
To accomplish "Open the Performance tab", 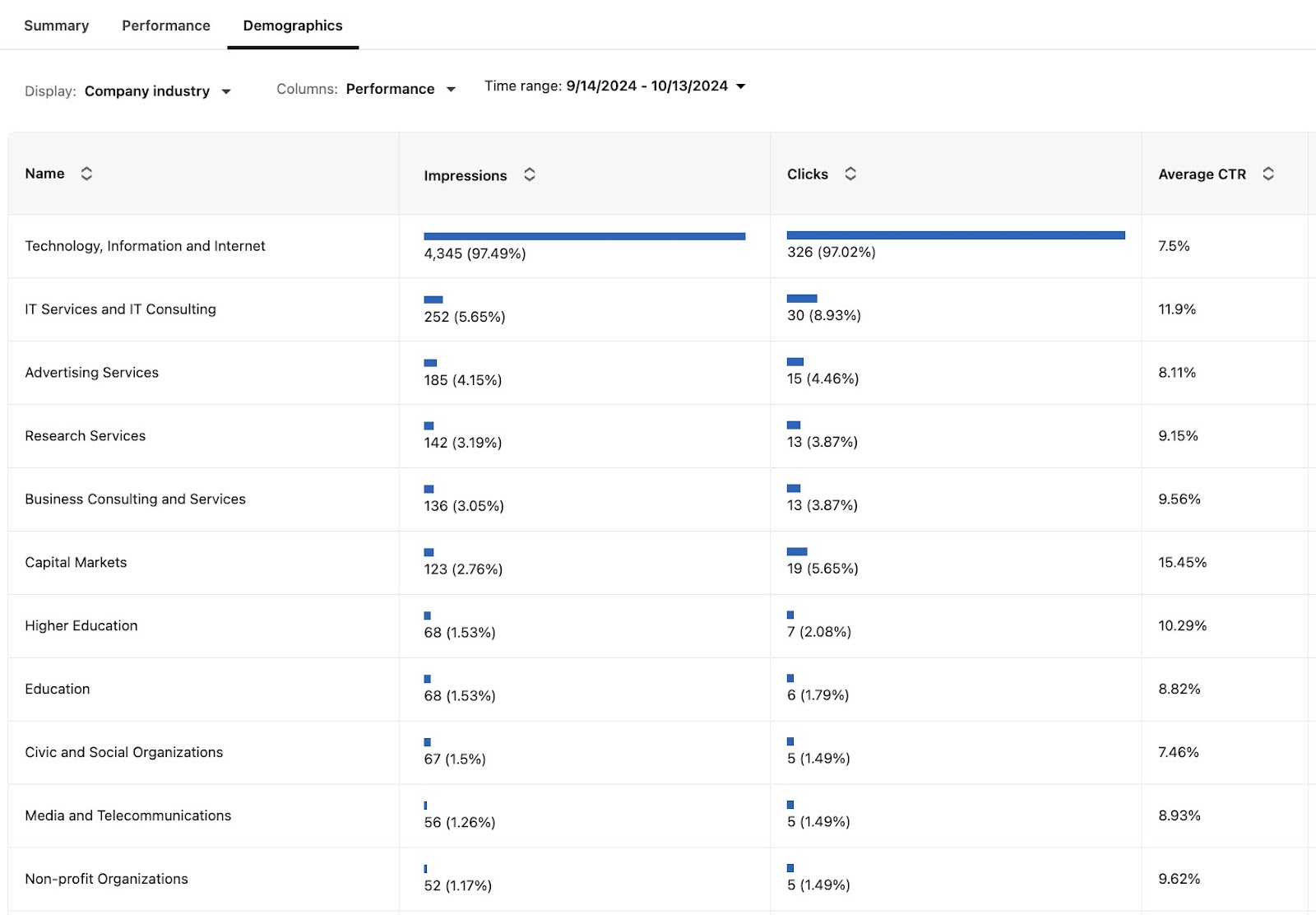I will (x=166, y=26).
